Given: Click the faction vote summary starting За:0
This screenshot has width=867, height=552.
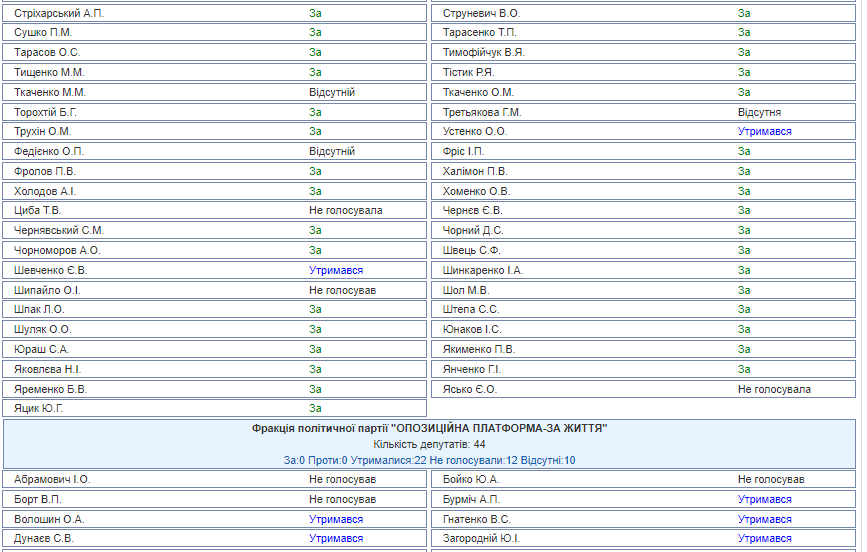Looking at the screenshot, I should [x=429, y=460].
